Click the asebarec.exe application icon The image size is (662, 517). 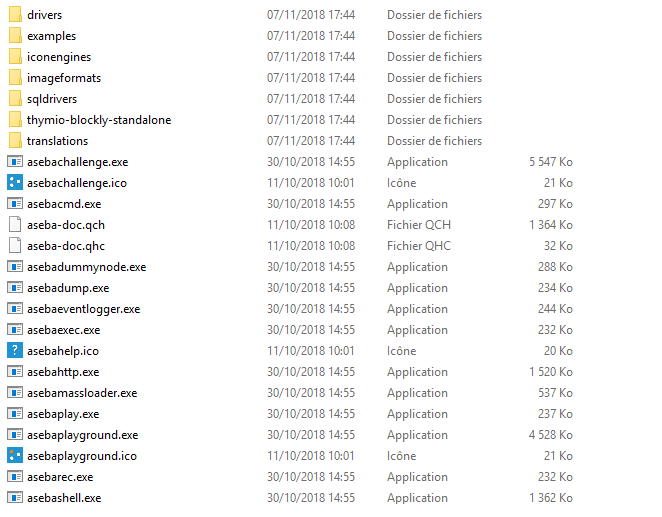coord(15,477)
